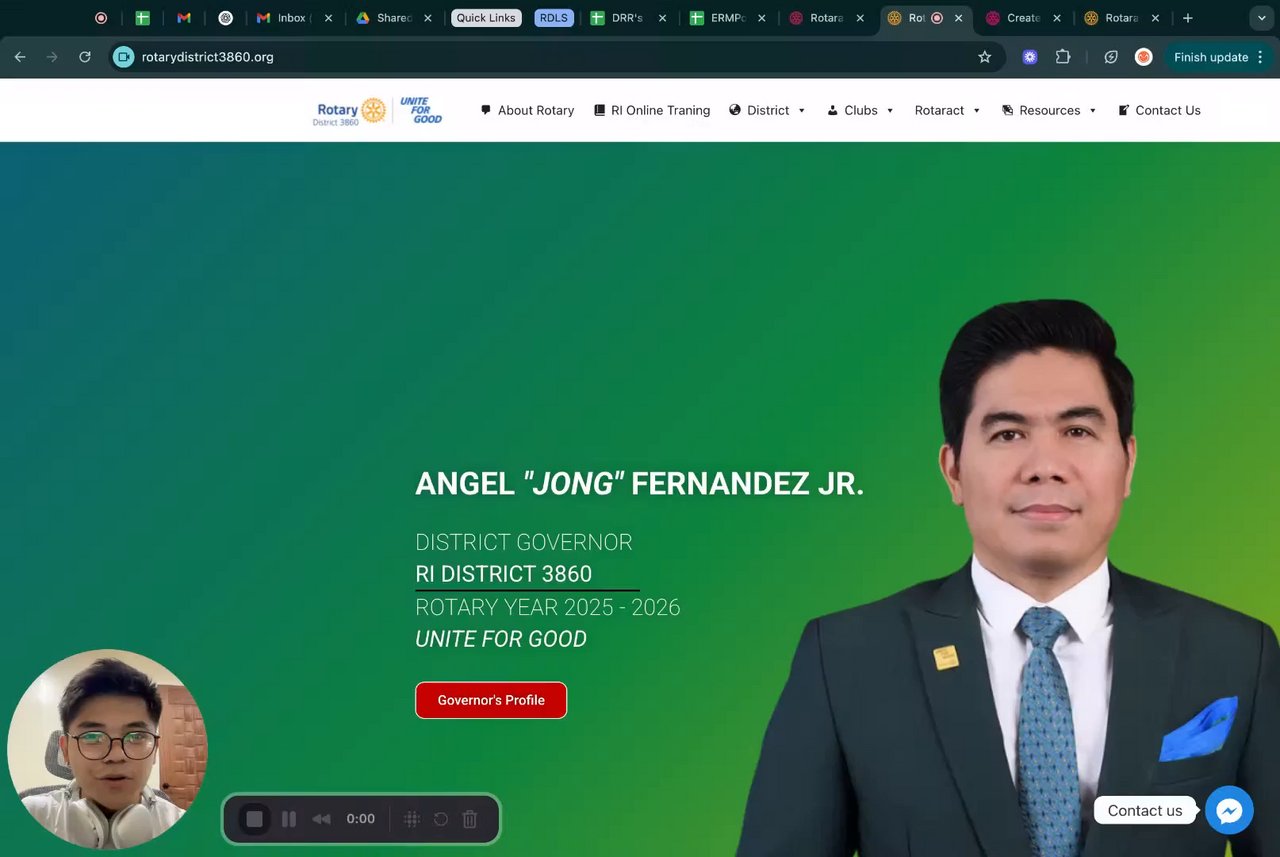Switch to the pinned ChatGPT-style tab
1280x857 pixels.
point(226,18)
